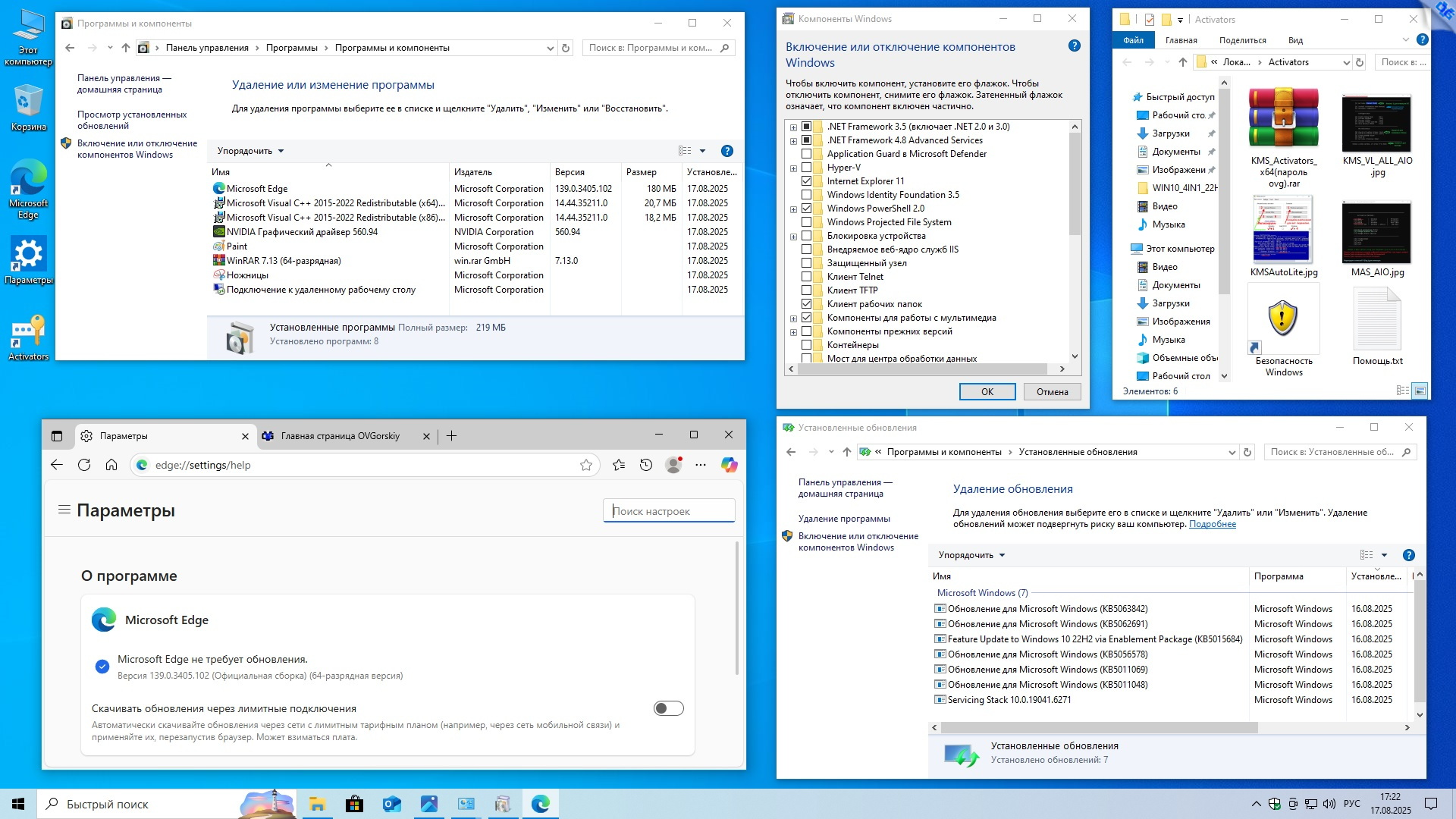Expand address dropdown in Installed Updates window
This screenshot has width=1456, height=819.
coord(1232,452)
